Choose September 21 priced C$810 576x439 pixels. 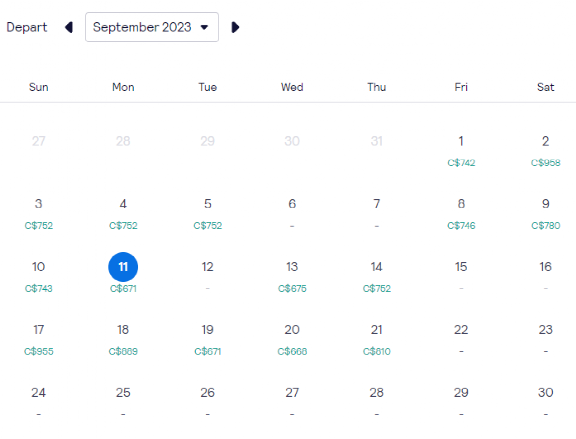(x=377, y=340)
